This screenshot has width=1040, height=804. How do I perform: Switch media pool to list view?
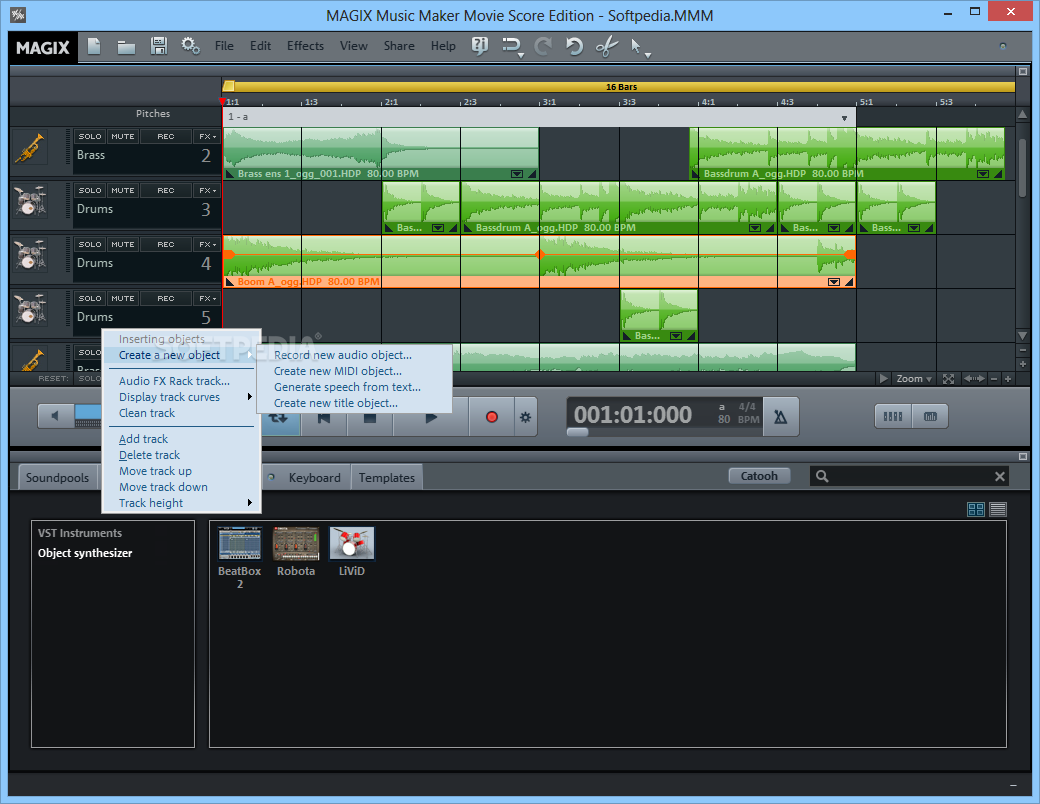coord(998,509)
